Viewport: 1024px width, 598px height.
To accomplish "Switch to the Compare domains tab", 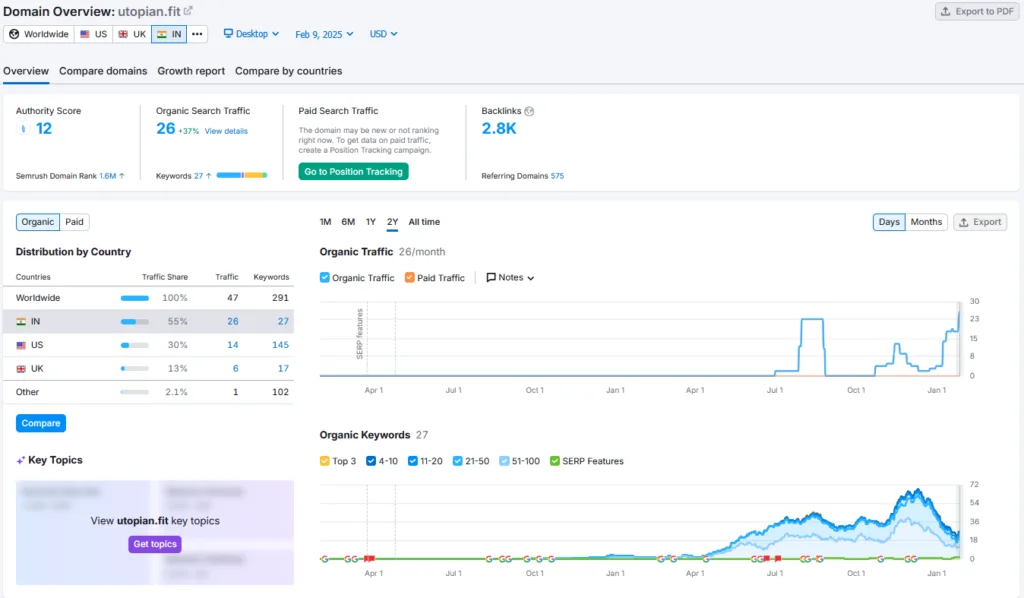I will click(x=103, y=71).
